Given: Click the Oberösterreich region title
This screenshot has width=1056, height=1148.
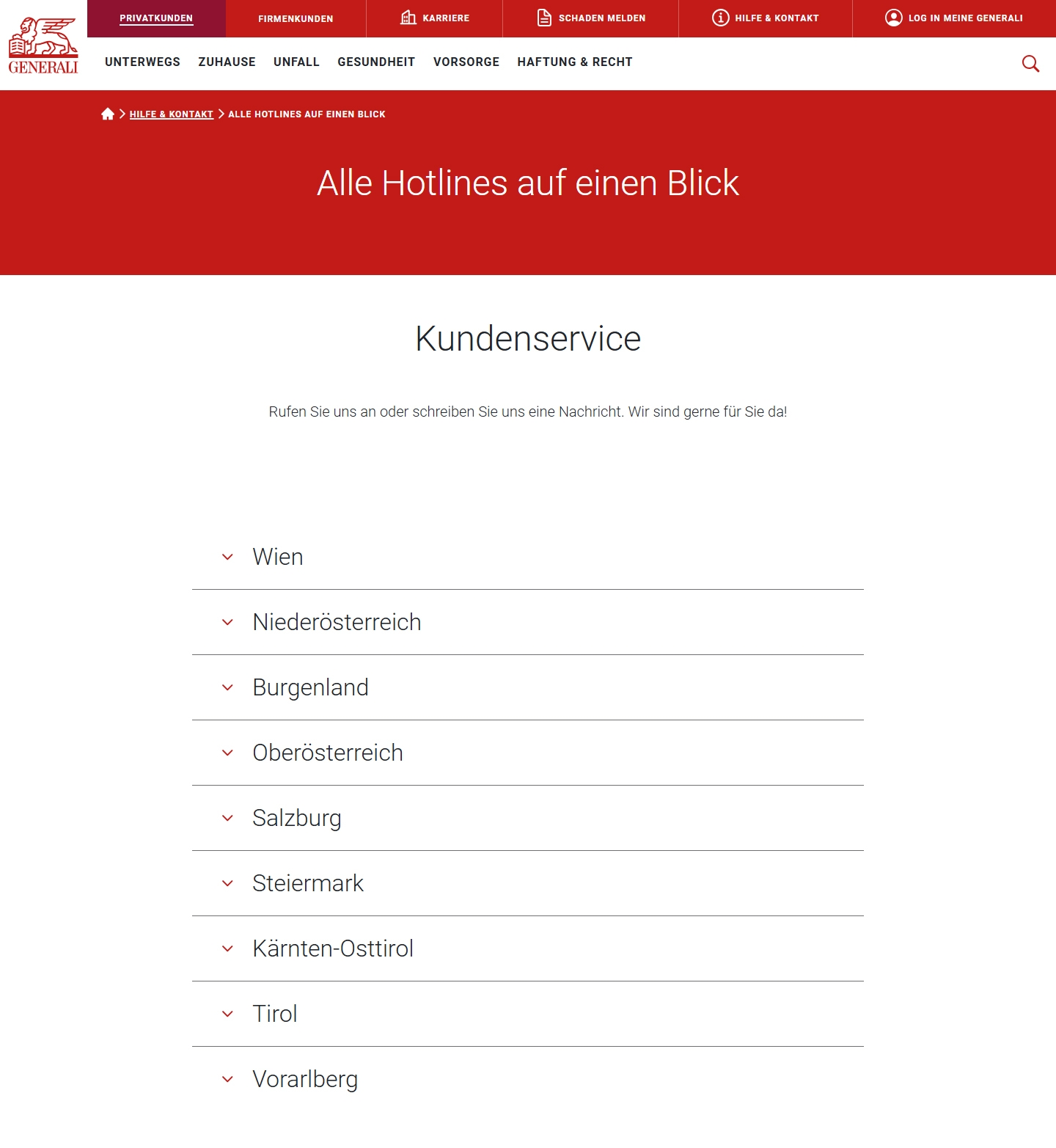Looking at the screenshot, I should (328, 753).
